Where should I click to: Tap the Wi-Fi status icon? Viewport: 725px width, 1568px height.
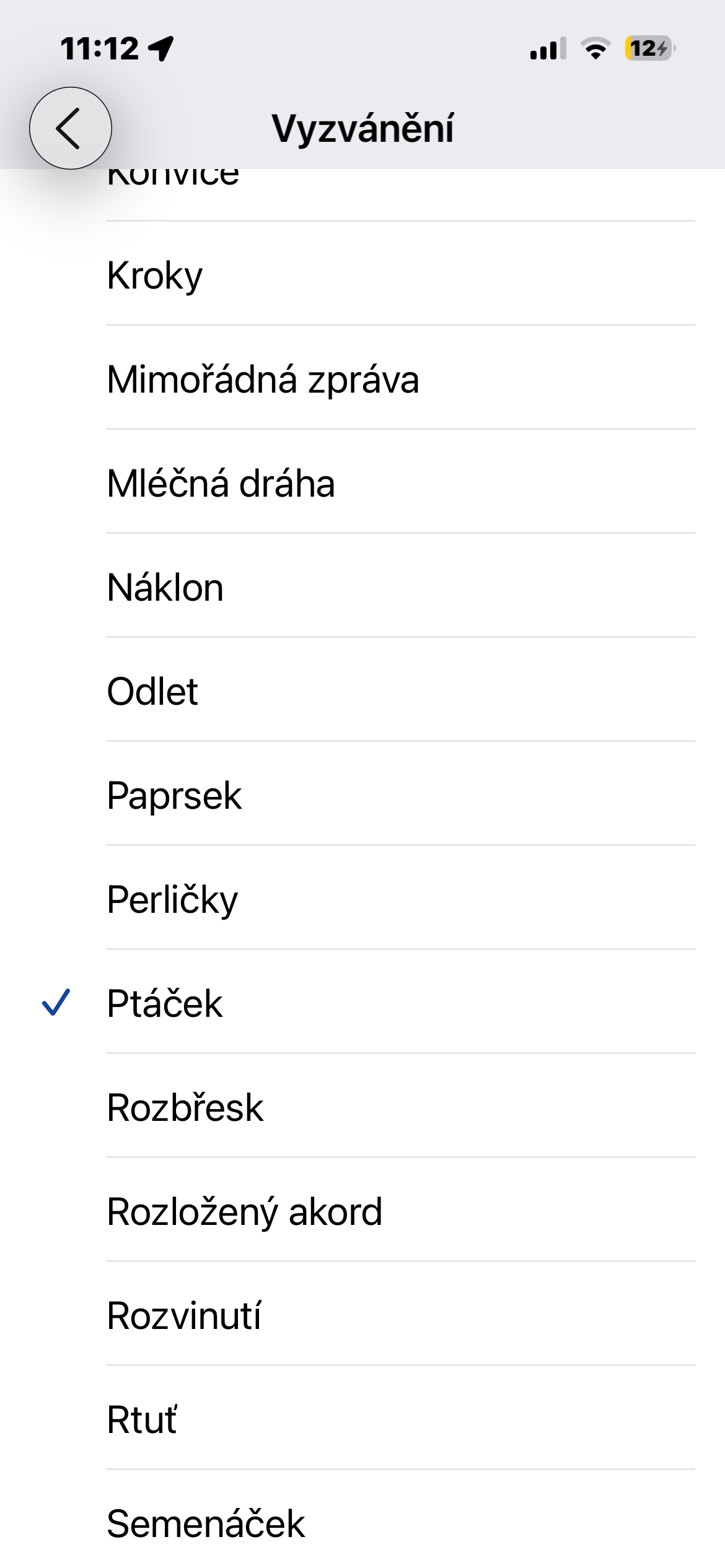pyautogui.click(x=595, y=48)
